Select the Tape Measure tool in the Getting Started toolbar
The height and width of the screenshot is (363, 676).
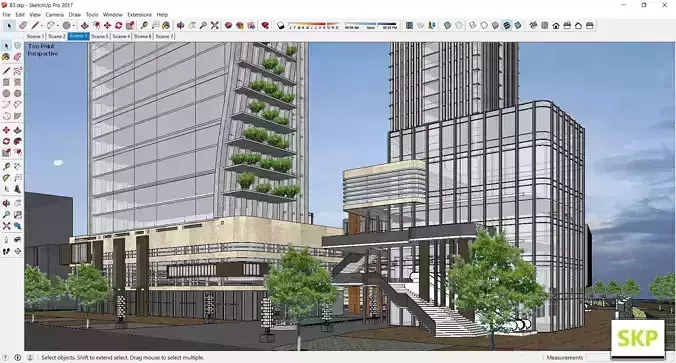144,25
